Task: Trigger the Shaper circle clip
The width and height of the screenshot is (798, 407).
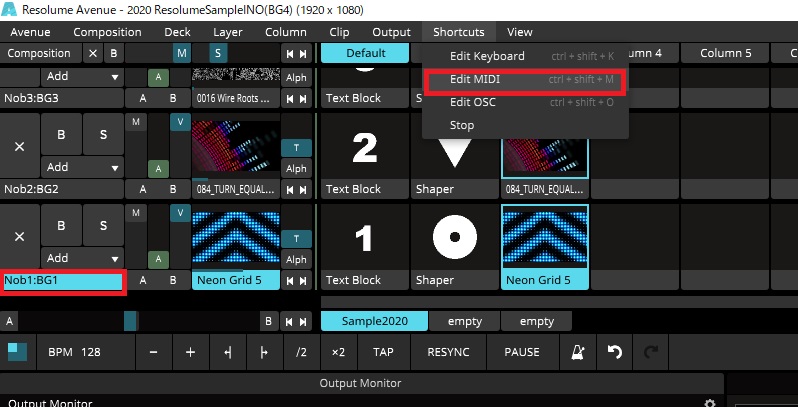Action: point(454,237)
